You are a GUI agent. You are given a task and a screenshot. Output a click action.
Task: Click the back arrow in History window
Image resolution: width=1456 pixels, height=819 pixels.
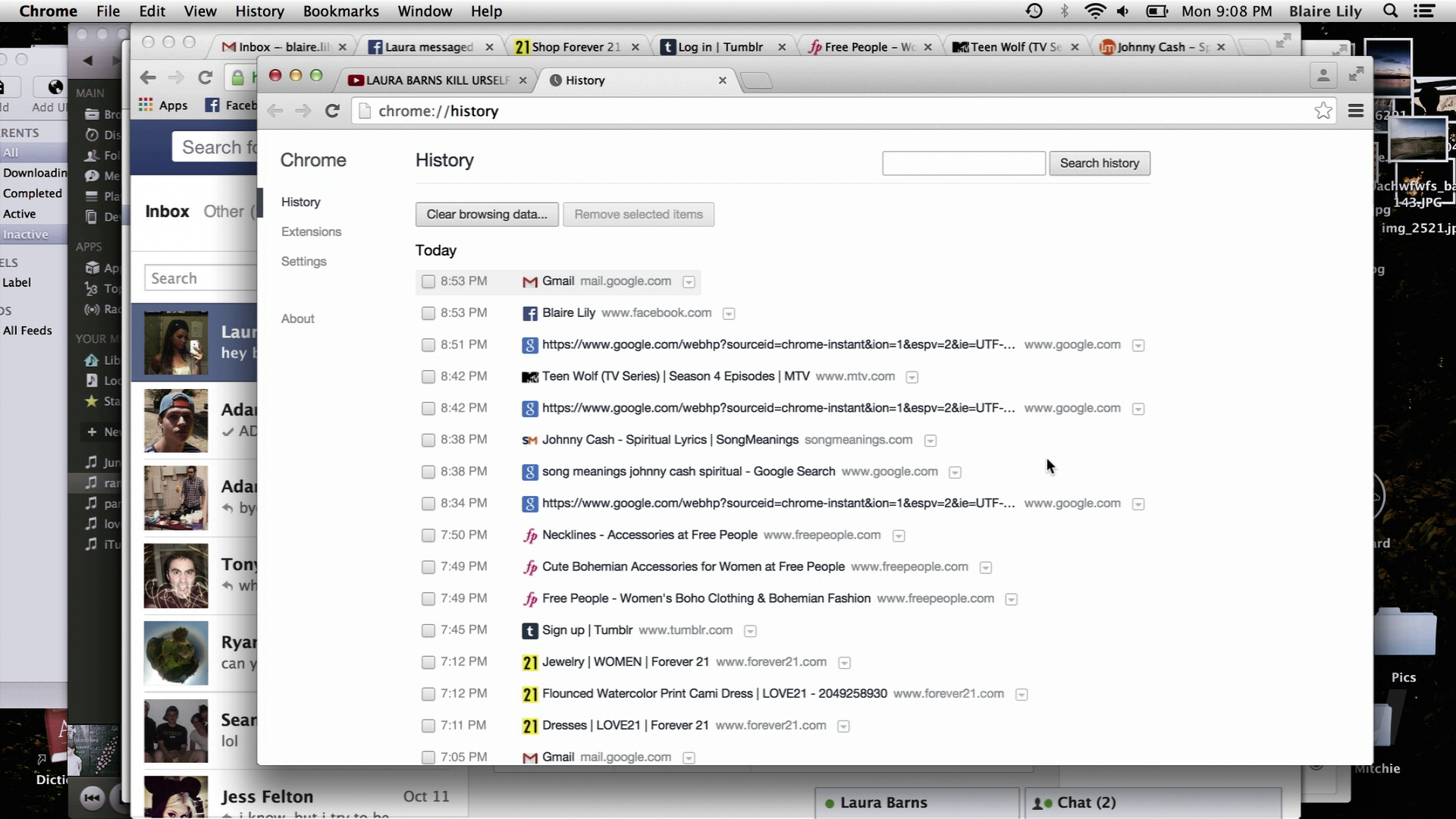pyautogui.click(x=275, y=111)
